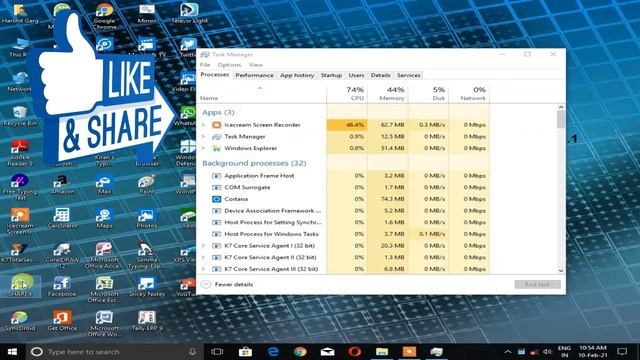
Task: Switch to the Details tab
Action: point(380,75)
